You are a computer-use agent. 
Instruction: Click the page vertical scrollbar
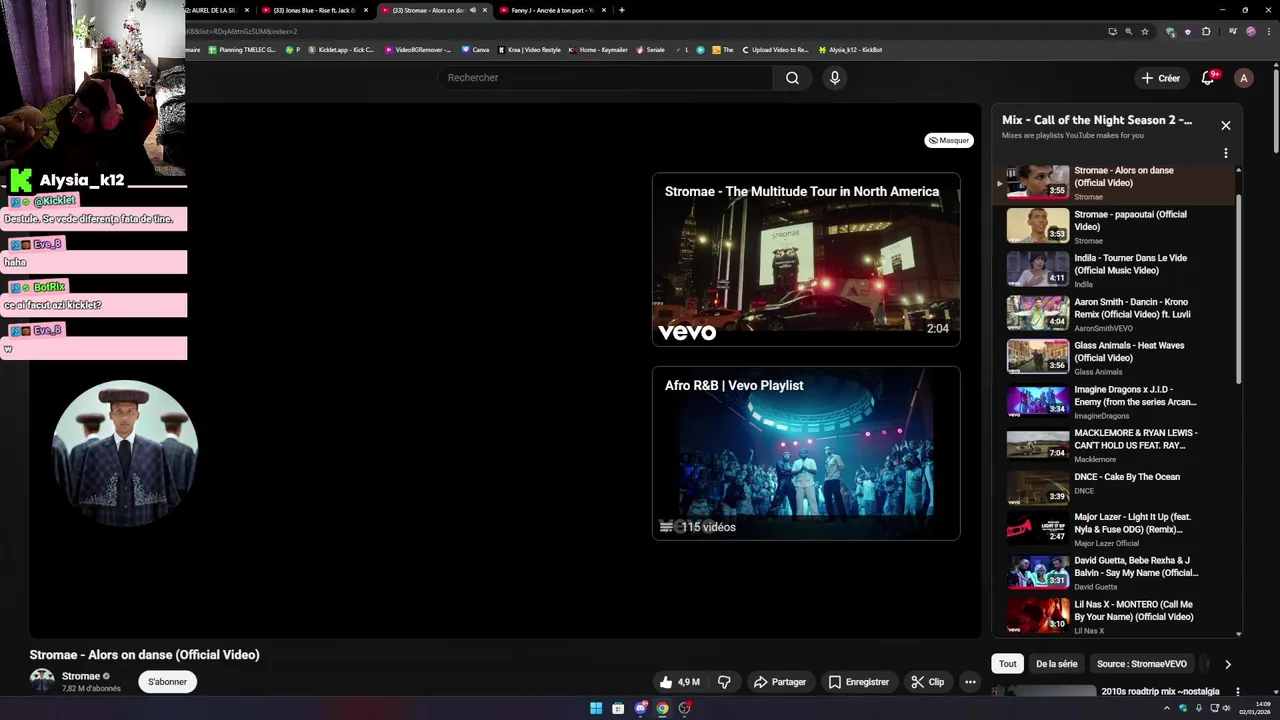[x=1275, y=110]
